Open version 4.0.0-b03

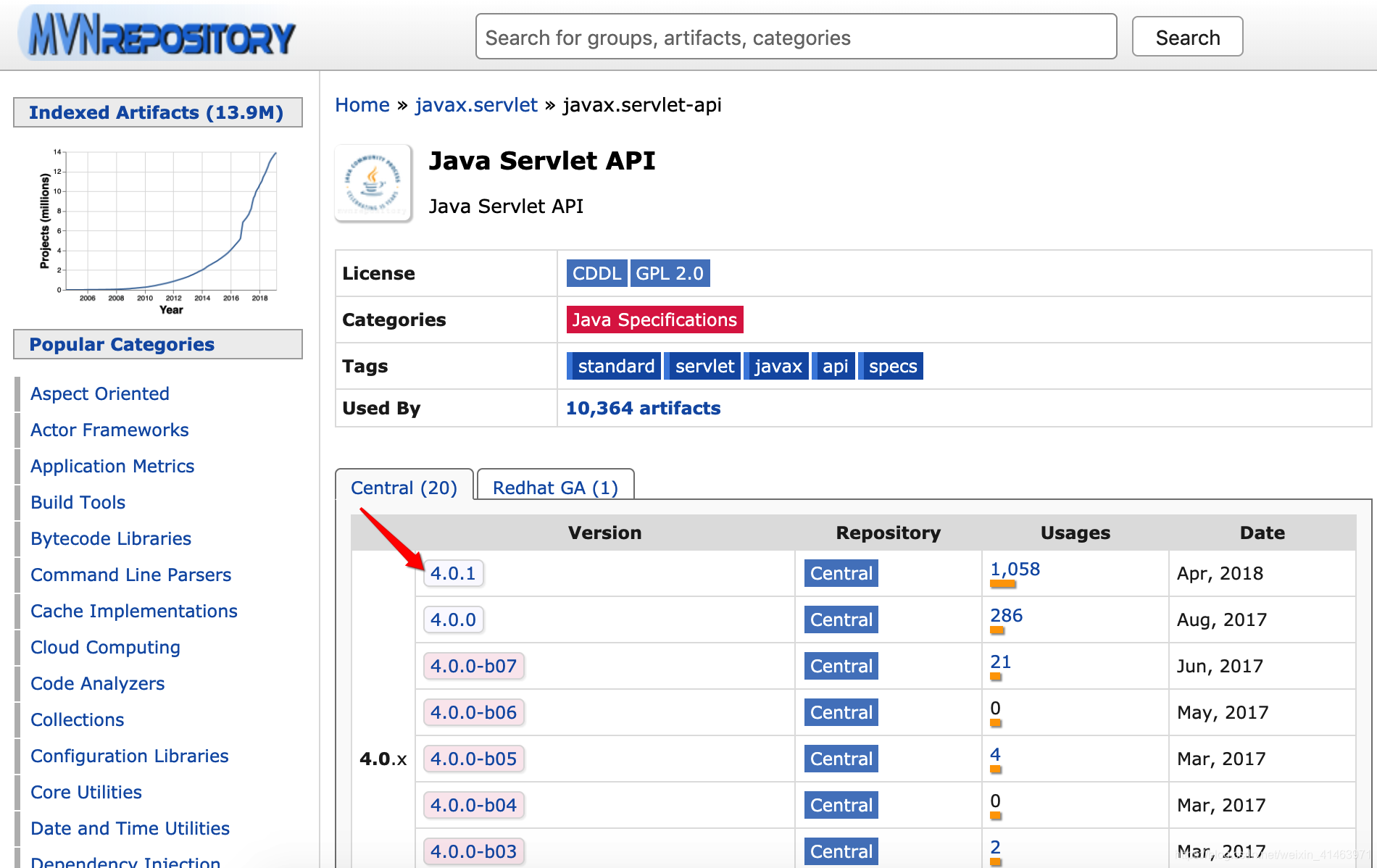click(473, 851)
